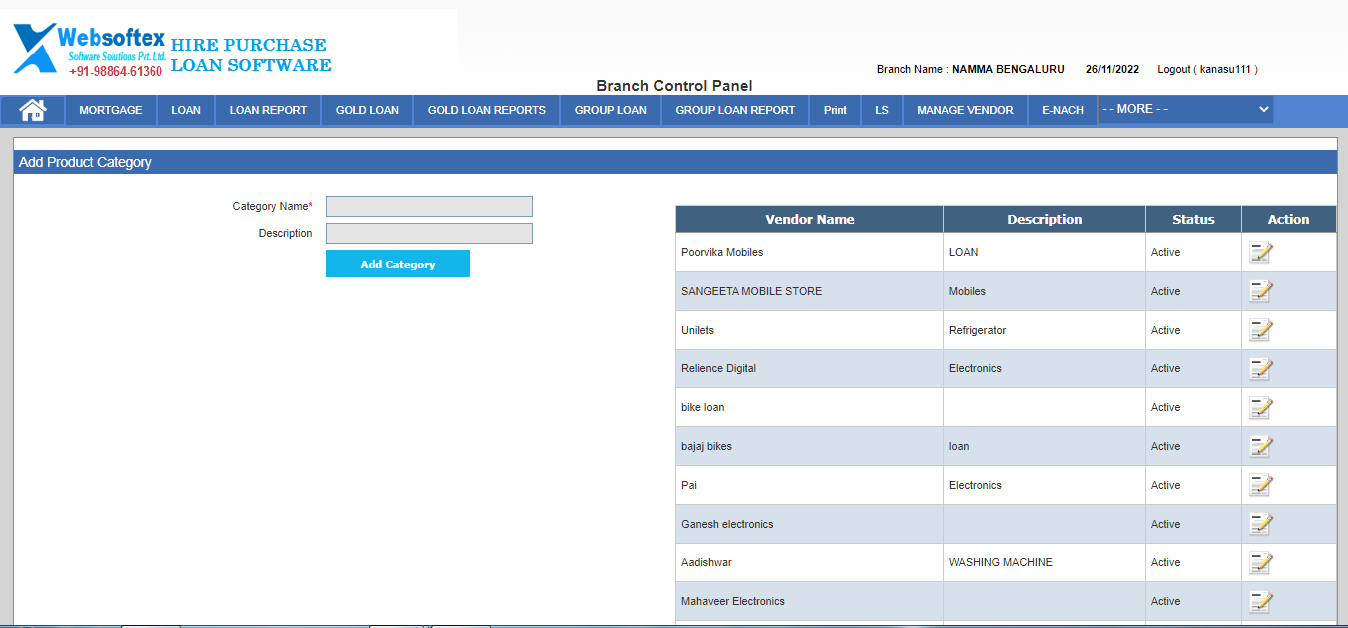Select the Poorvika Mobiles vendor name
The image size is (1348, 628).
click(x=722, y=252)
